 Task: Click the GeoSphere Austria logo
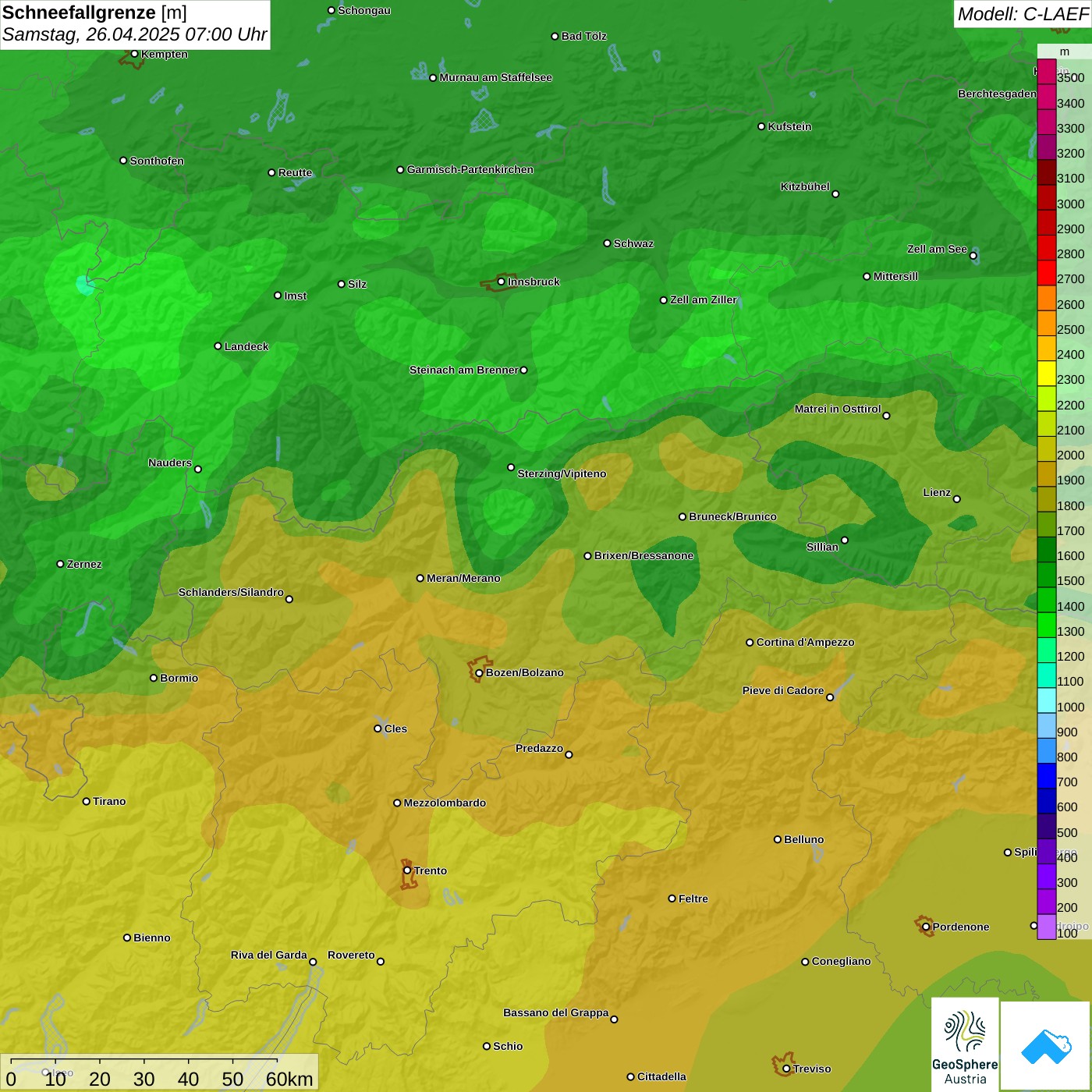coord(965,1044)
